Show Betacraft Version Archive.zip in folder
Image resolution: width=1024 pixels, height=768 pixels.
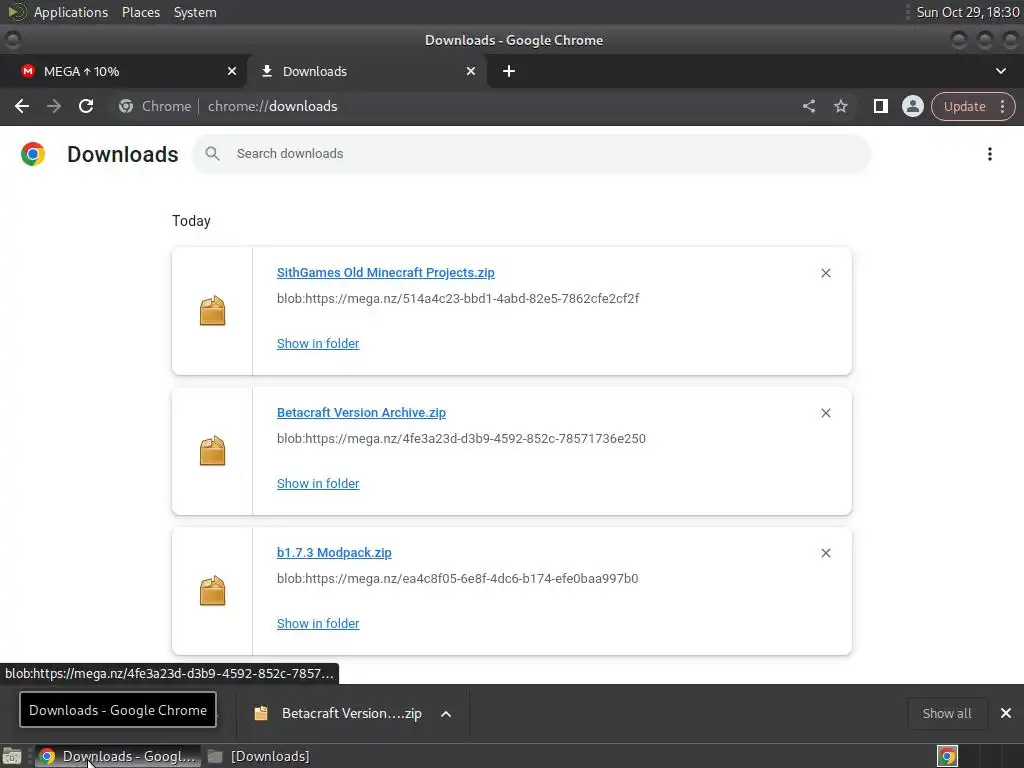click(318, 483)
